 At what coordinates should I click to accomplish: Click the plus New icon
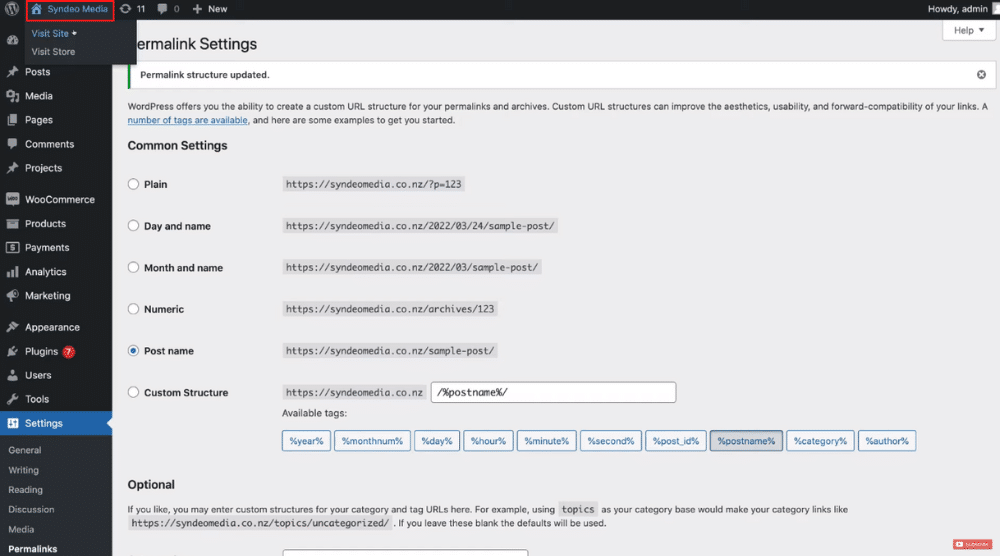[x=197, y=9]
